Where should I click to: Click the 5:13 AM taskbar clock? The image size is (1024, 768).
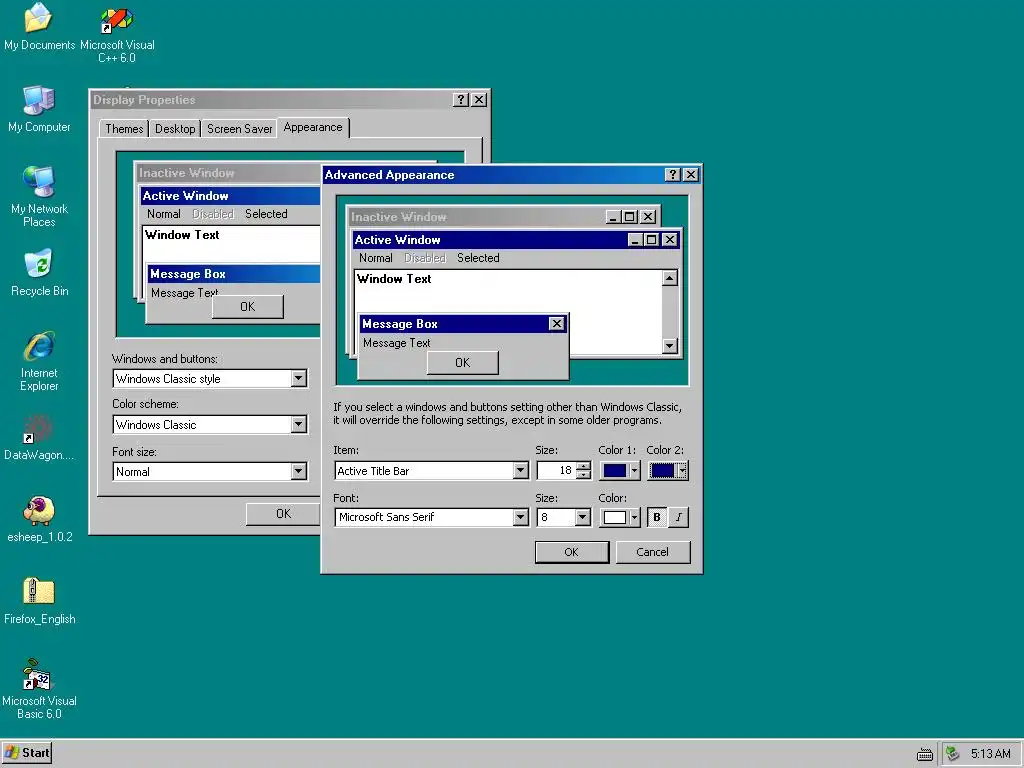(x=990, y=754)
